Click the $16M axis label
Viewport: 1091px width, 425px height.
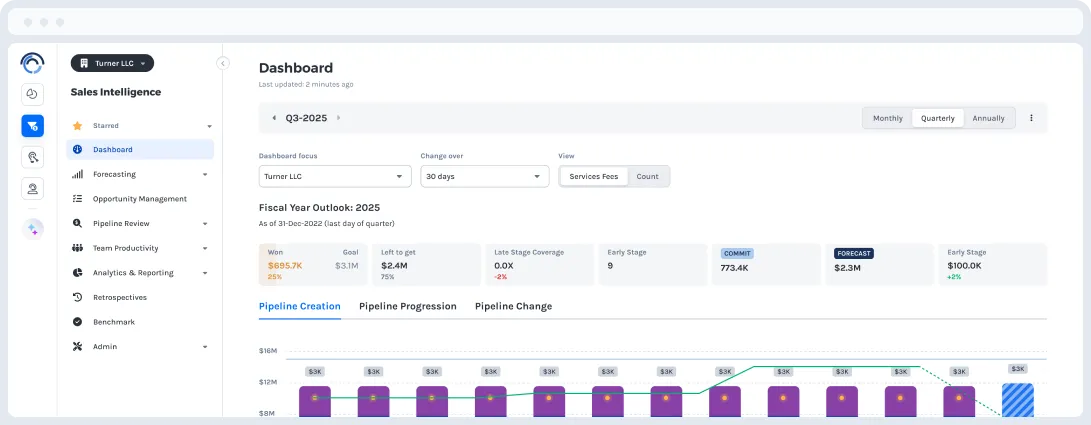click(x=268, y=351)
